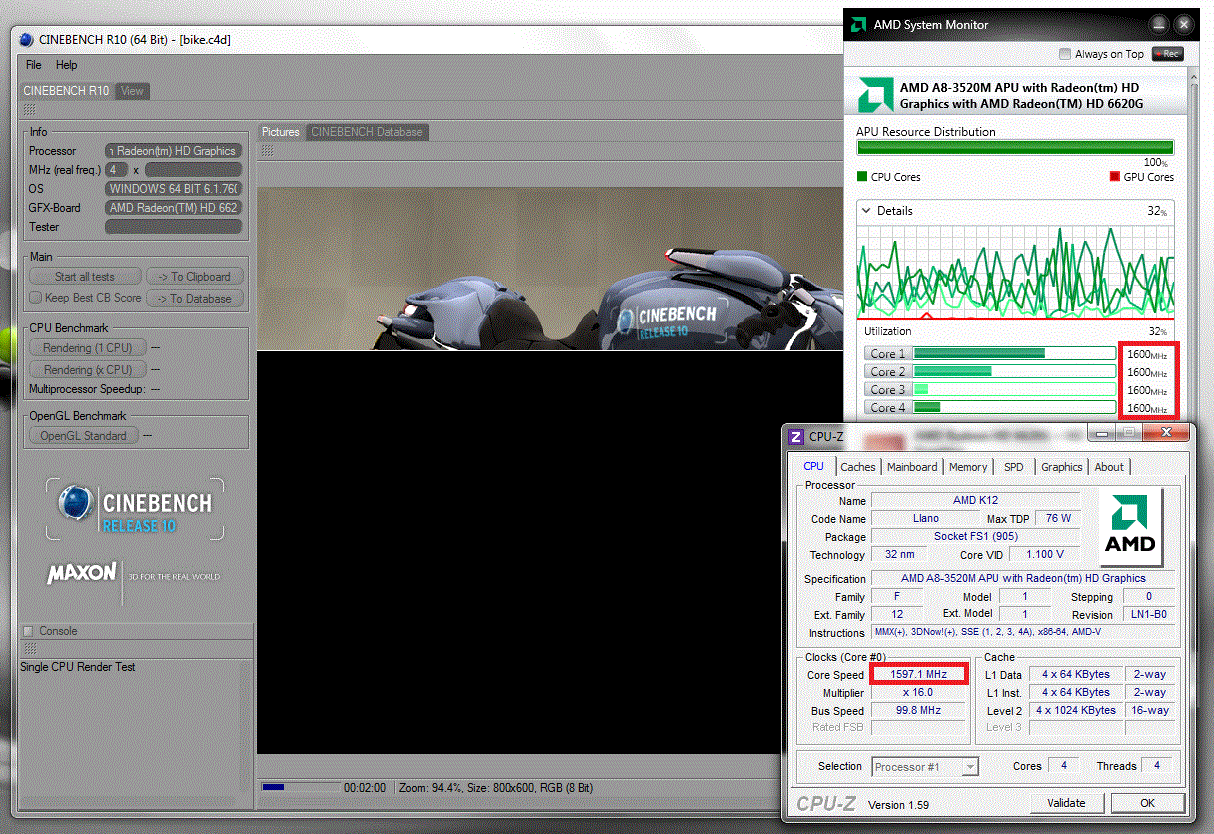The height and width of the screenshot is (834, 1214).
Task: Click Rendering (1 CPU) button
Action: (88, 348)
